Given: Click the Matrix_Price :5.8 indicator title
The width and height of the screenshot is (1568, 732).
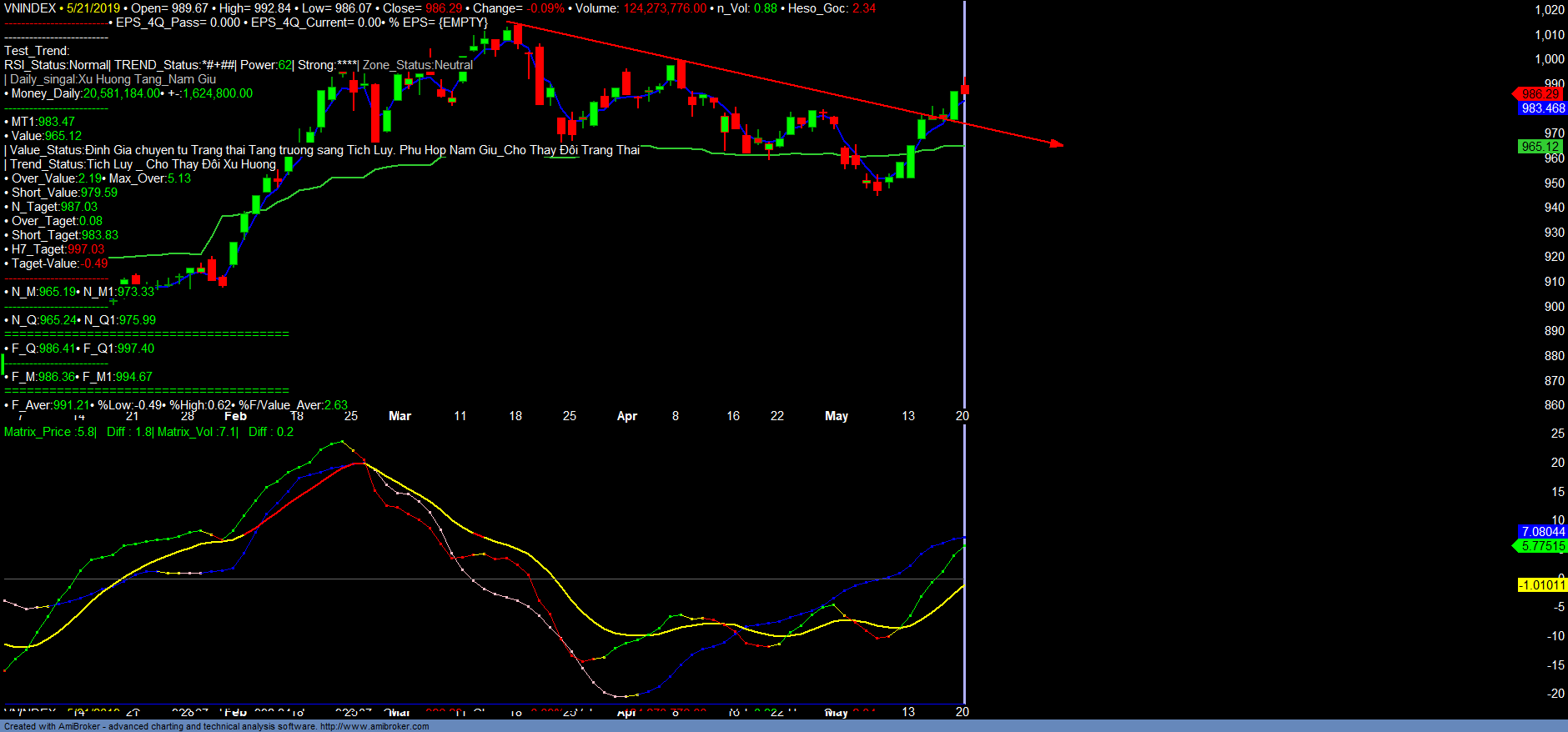Looking at the screenshot, I should 50,432.
